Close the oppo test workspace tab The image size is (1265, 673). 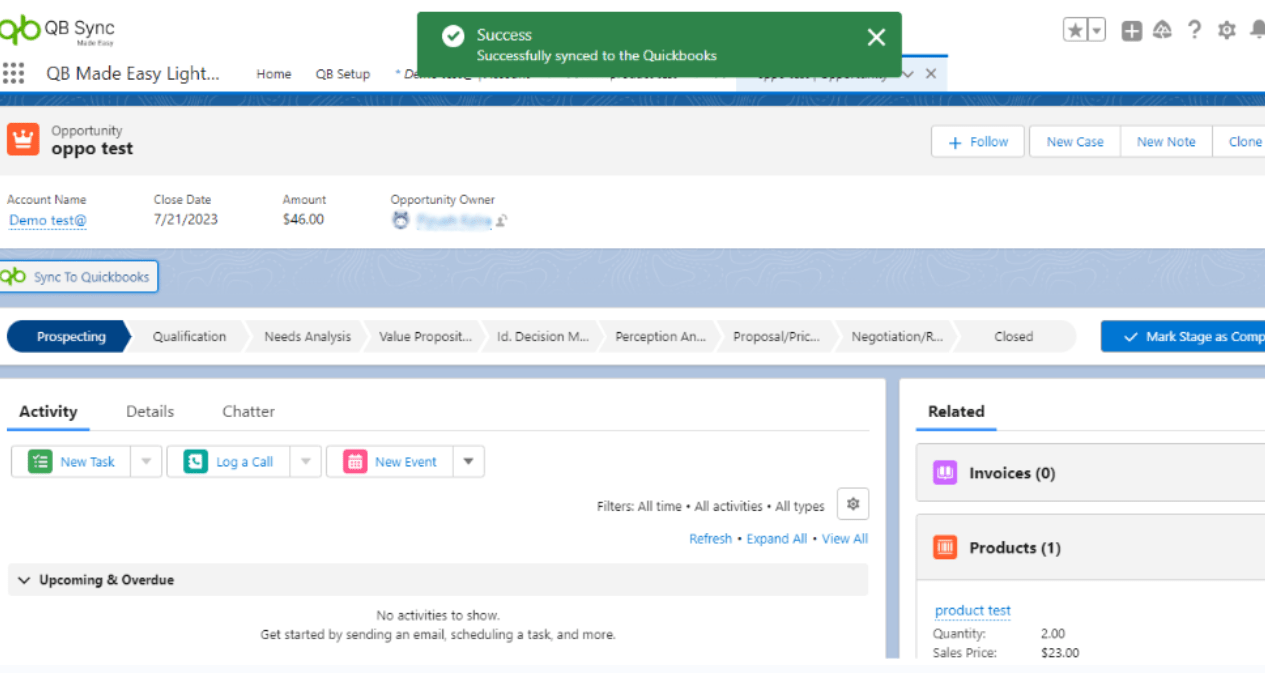931,74
